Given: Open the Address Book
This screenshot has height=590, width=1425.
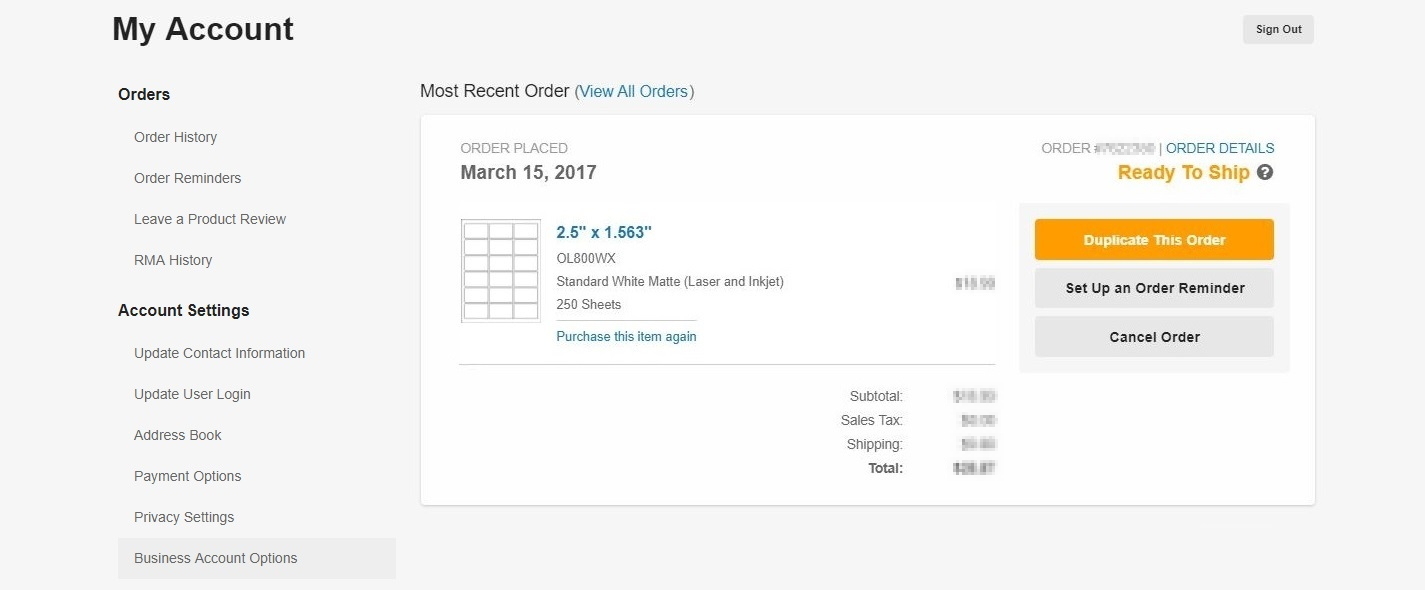Looking at the screenshot, I should [178, 435].
